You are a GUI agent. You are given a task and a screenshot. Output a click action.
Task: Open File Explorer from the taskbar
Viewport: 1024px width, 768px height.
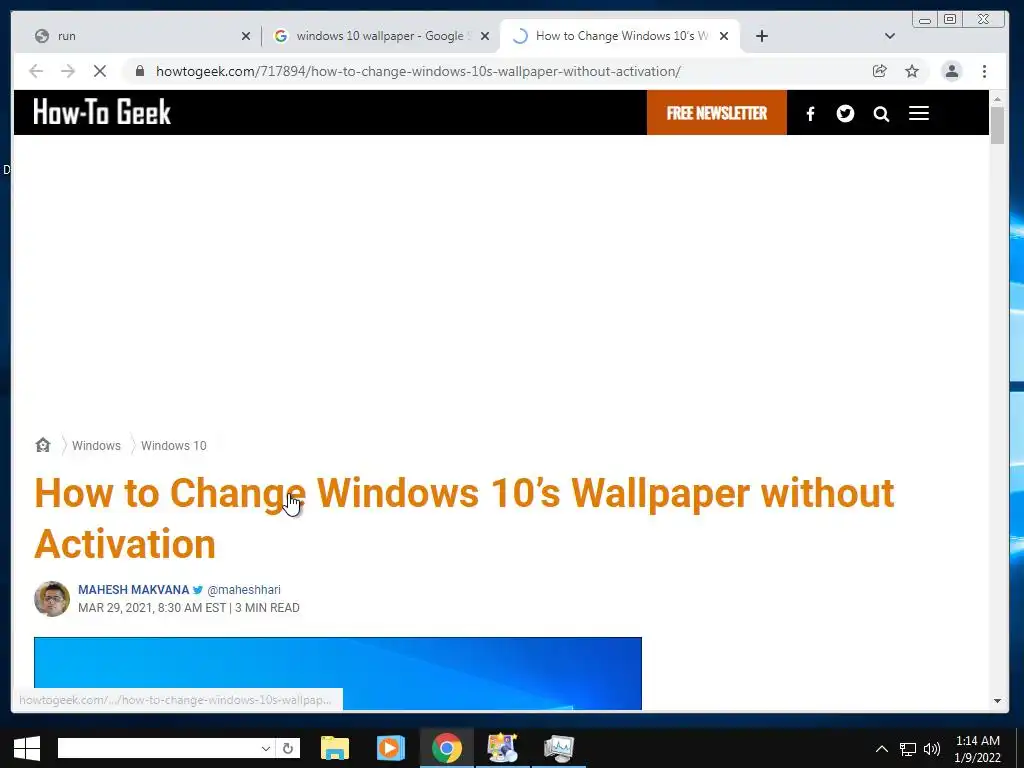tap(335, 748)
